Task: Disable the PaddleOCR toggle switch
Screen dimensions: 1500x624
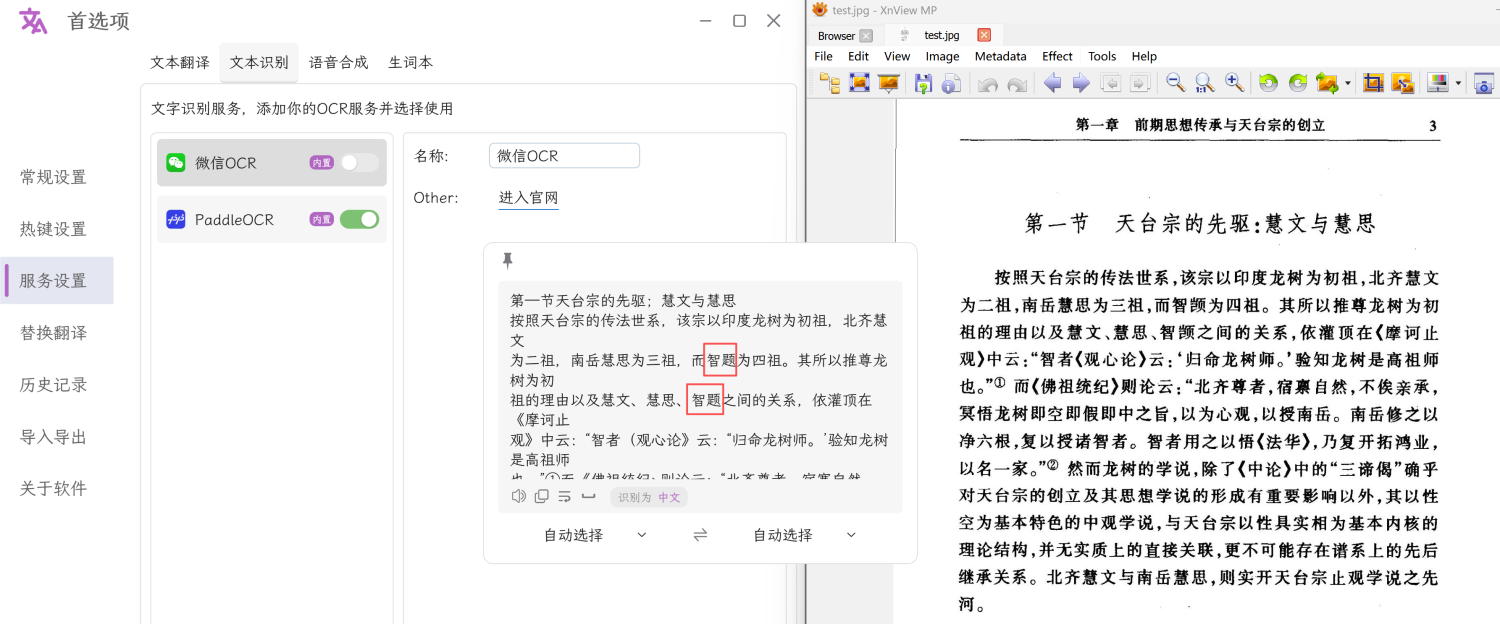Action: (359, 219)
